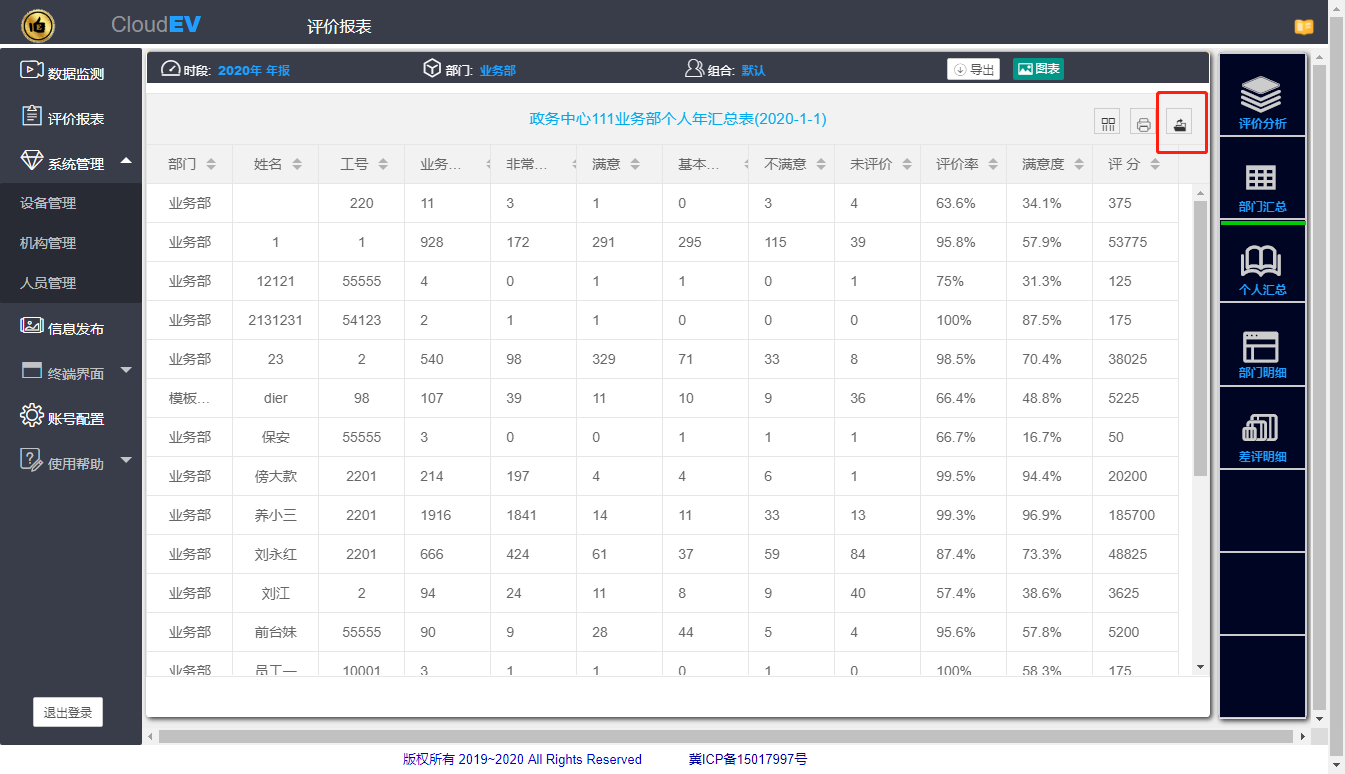Click score value 185700
Viewport: 1345px width, 774px height.
1131,515
